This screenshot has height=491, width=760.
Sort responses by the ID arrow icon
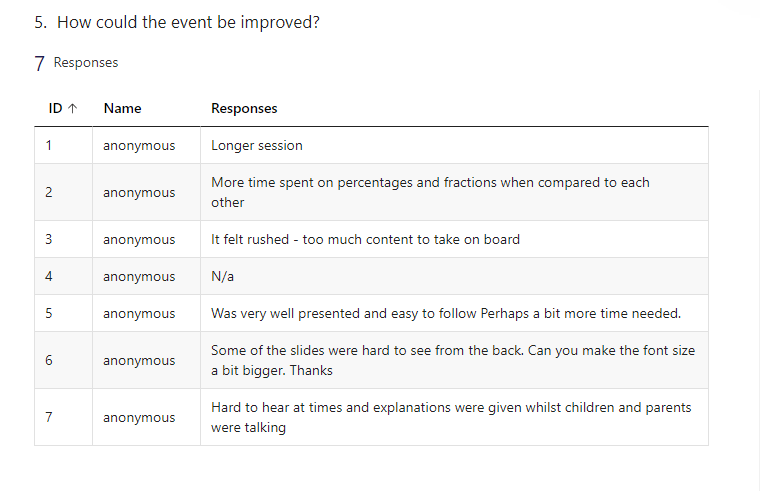point(73,109)
